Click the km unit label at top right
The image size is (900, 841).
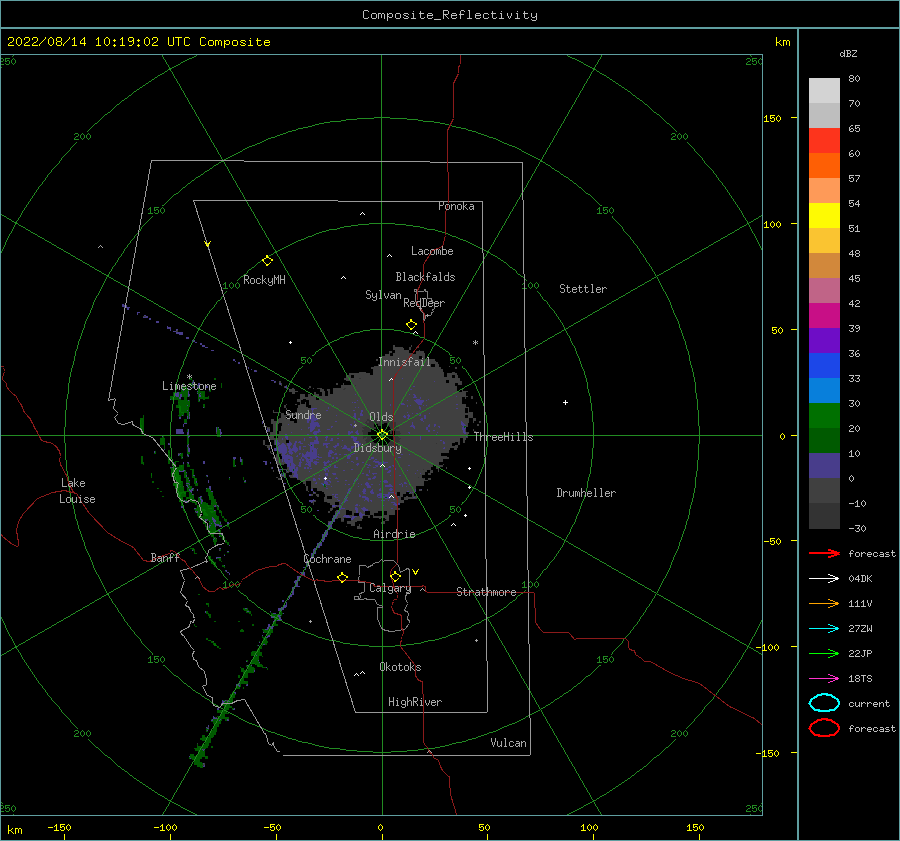pos(782,42)
